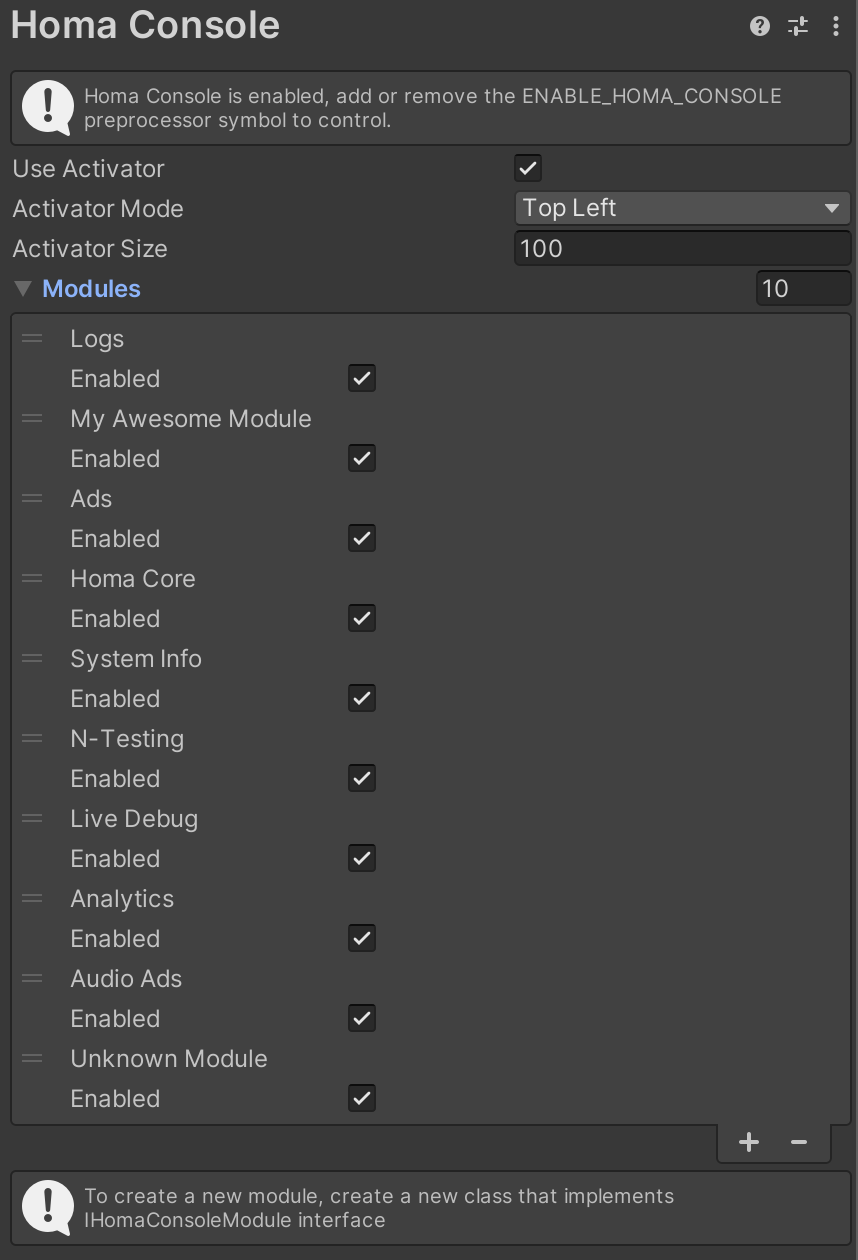858x1260 pixels.
Task: Select the Analytics module row
Action: pos(431,899)
